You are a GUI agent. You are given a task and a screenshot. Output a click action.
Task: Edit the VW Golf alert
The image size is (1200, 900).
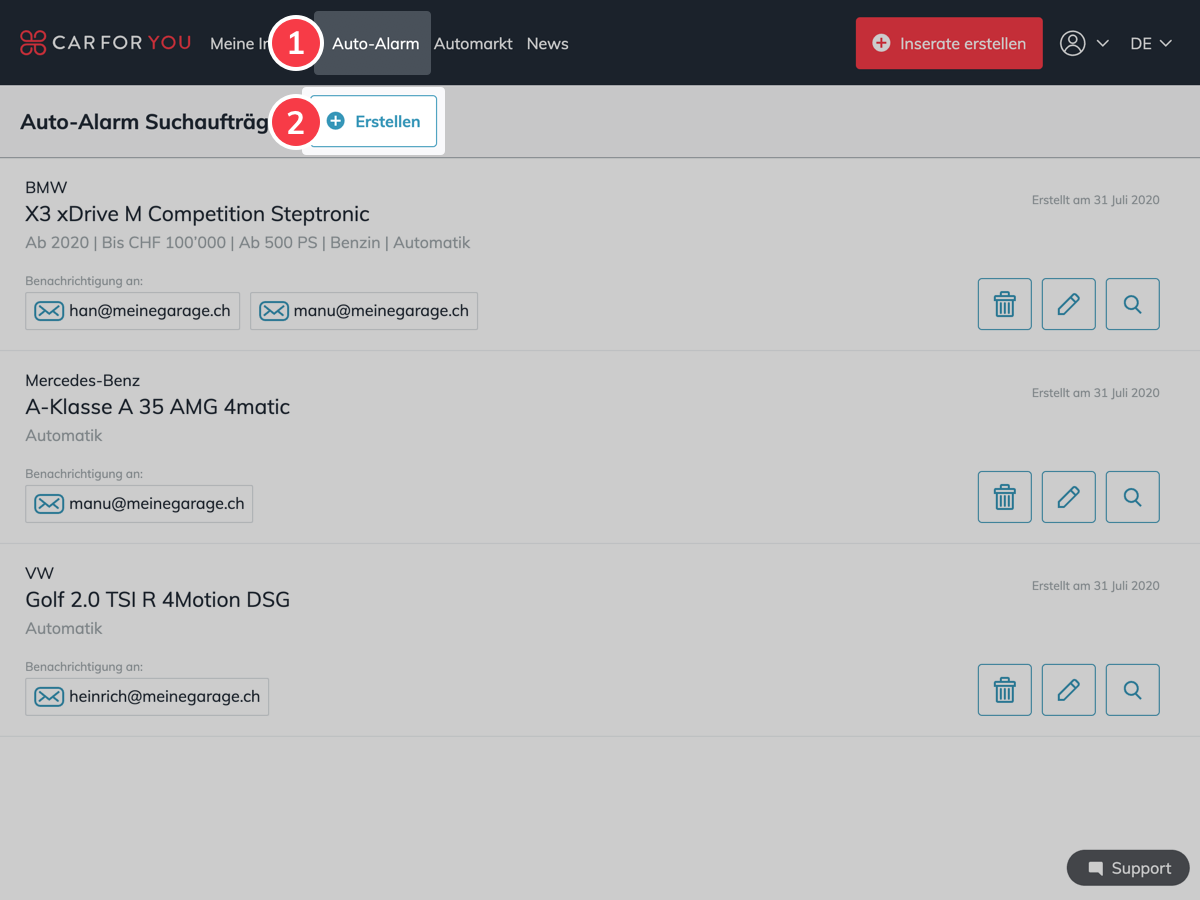(x=1069, y=690)
